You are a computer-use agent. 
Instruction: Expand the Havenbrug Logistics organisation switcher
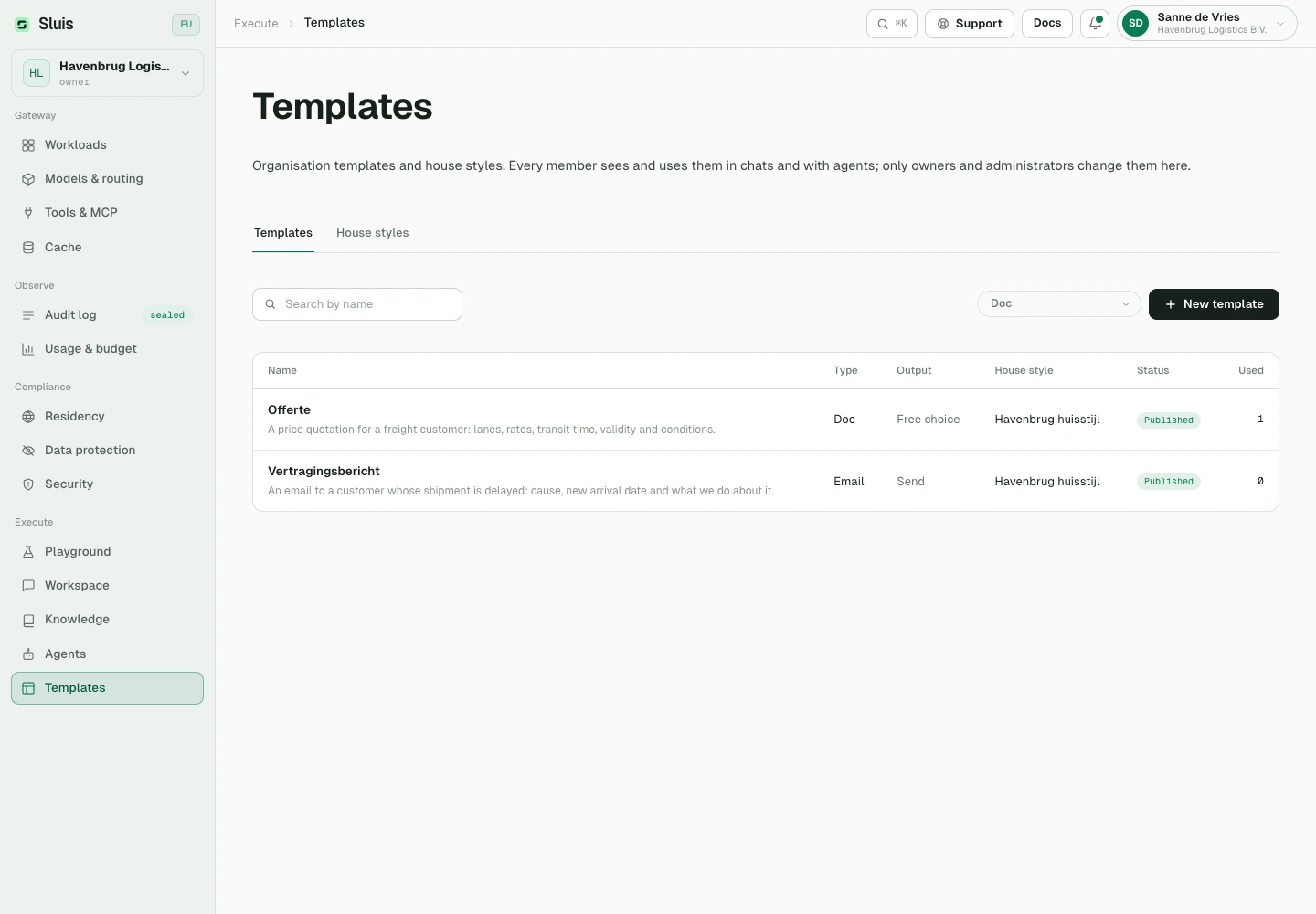pyautogui.click(x=107, y=73)
